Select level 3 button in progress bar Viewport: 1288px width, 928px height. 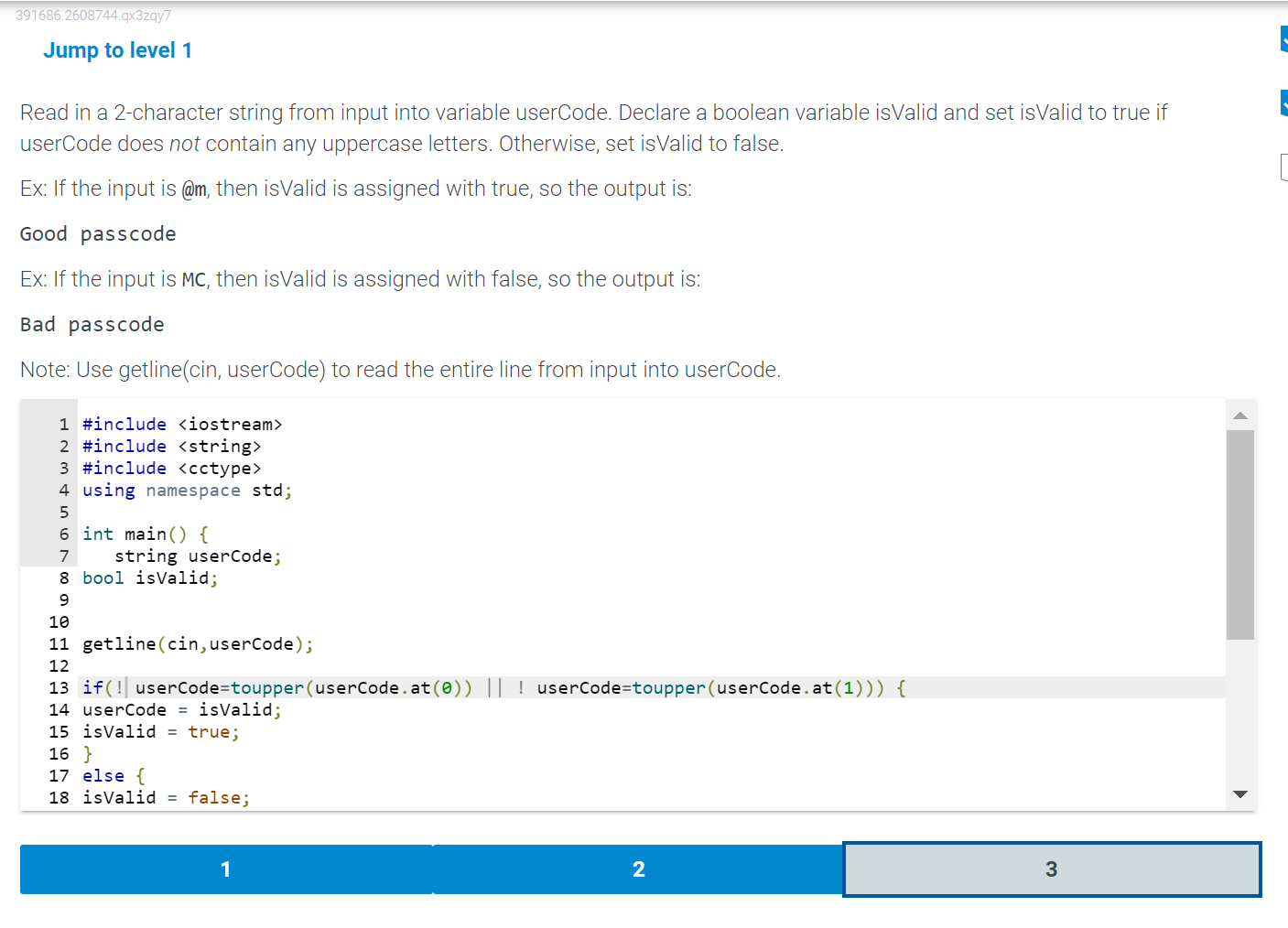coord(1051,869)
